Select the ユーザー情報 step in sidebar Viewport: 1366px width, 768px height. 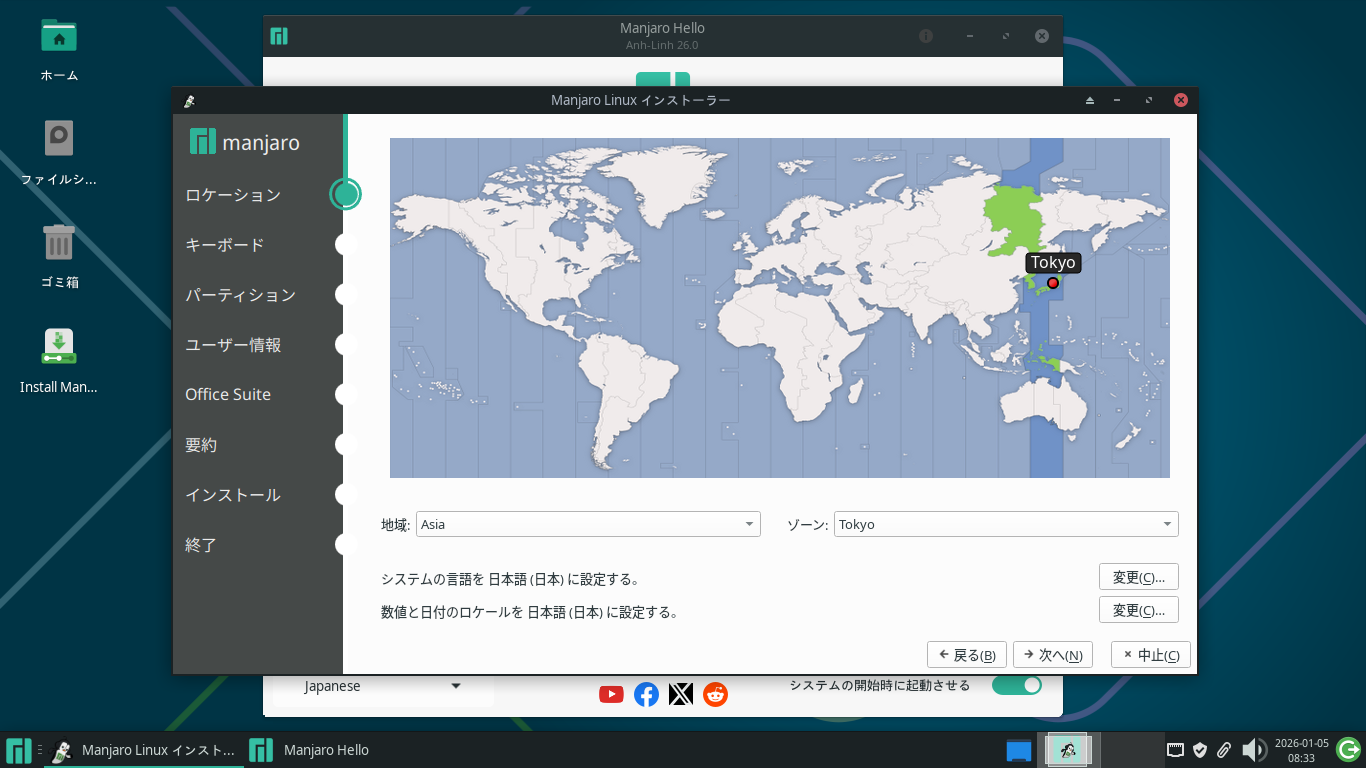coord(233,345)
